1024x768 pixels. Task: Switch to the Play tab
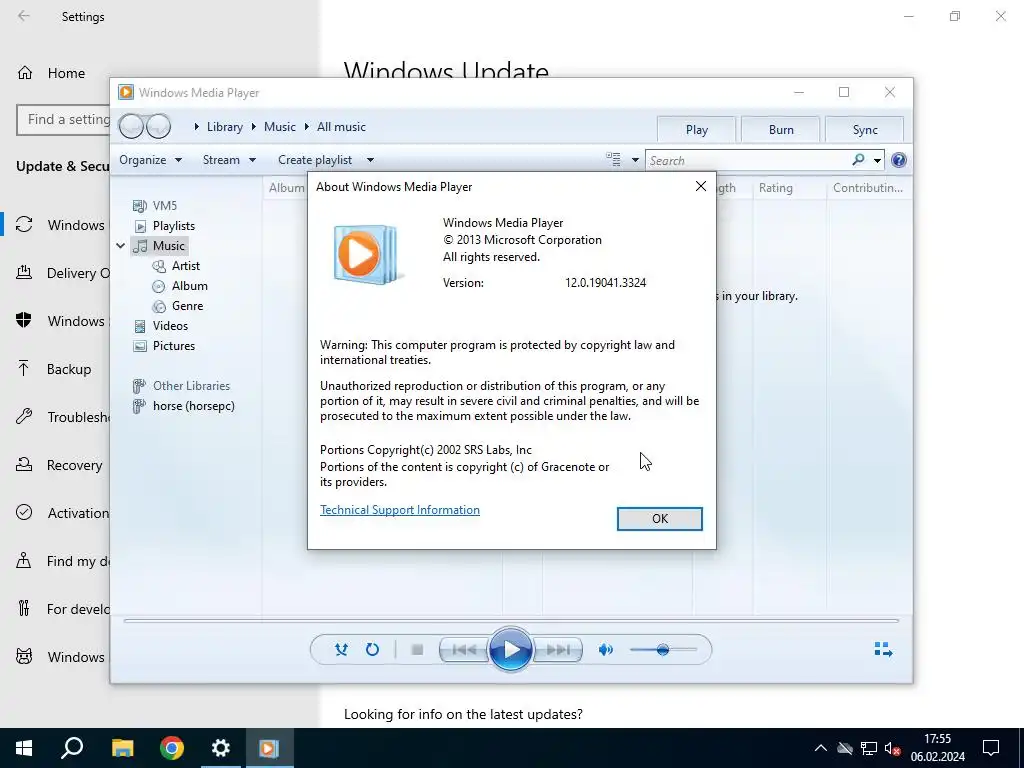[697, 129]
